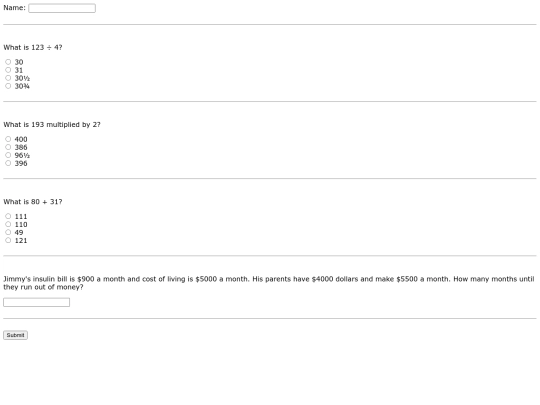Select the 30¾ radio button
The width and height of the screenshot is (540, 405).
coord(8,86)
